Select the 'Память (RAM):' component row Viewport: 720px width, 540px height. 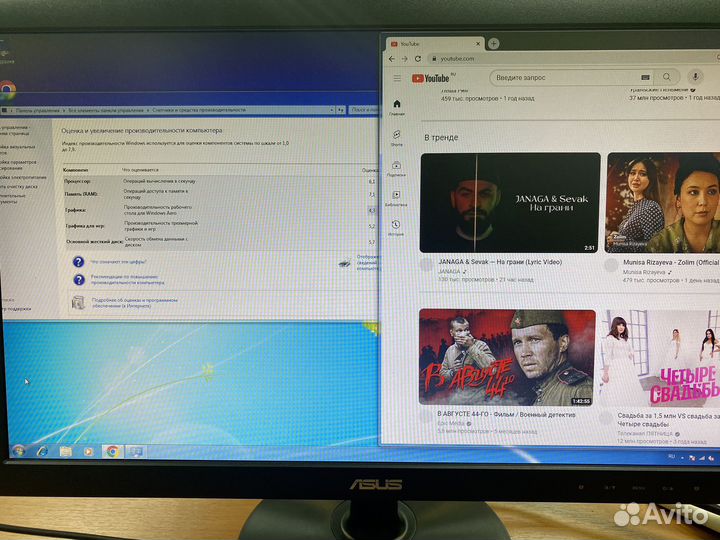pos(220,194)
